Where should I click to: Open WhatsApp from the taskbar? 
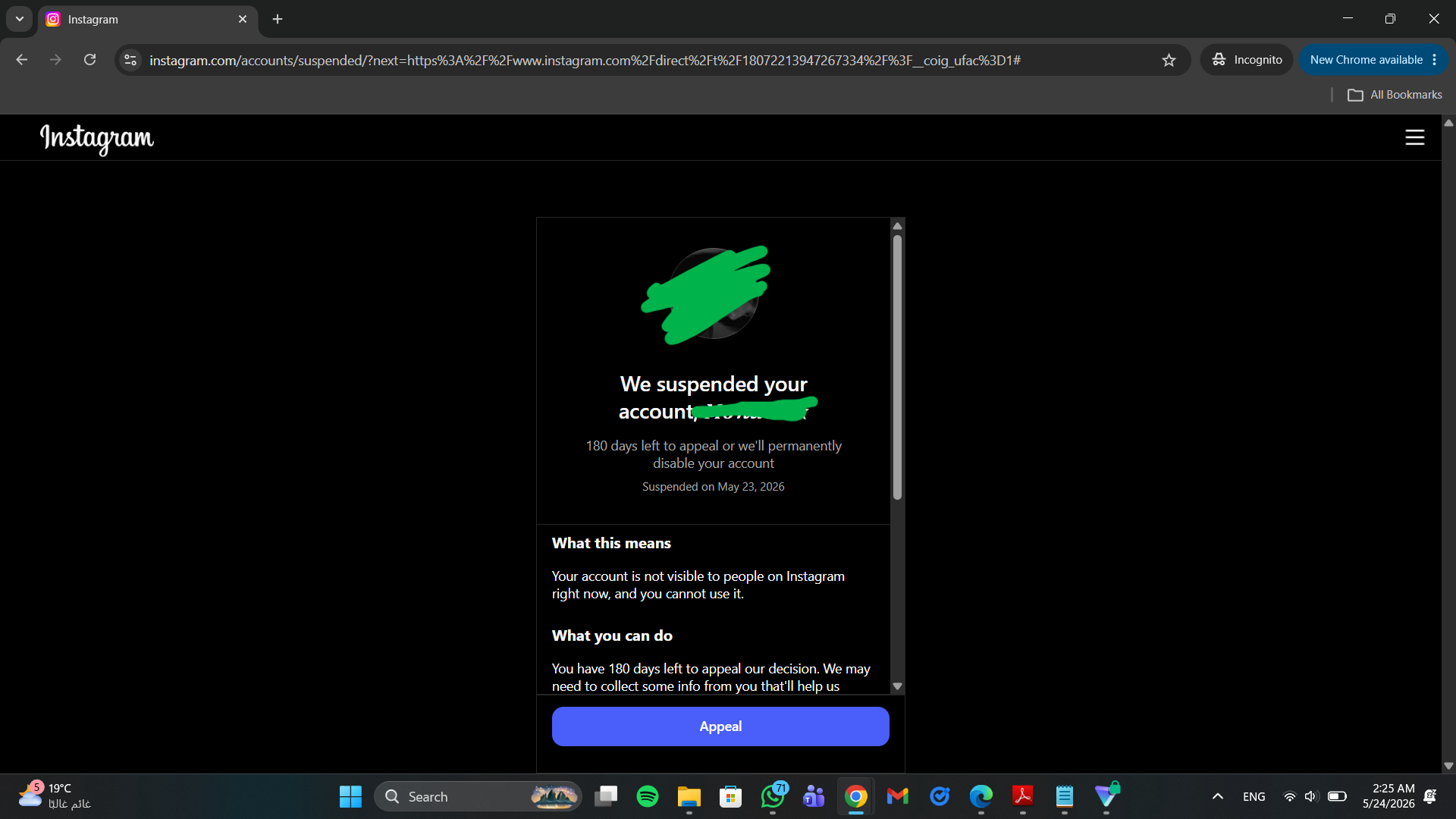coord(773,796)
